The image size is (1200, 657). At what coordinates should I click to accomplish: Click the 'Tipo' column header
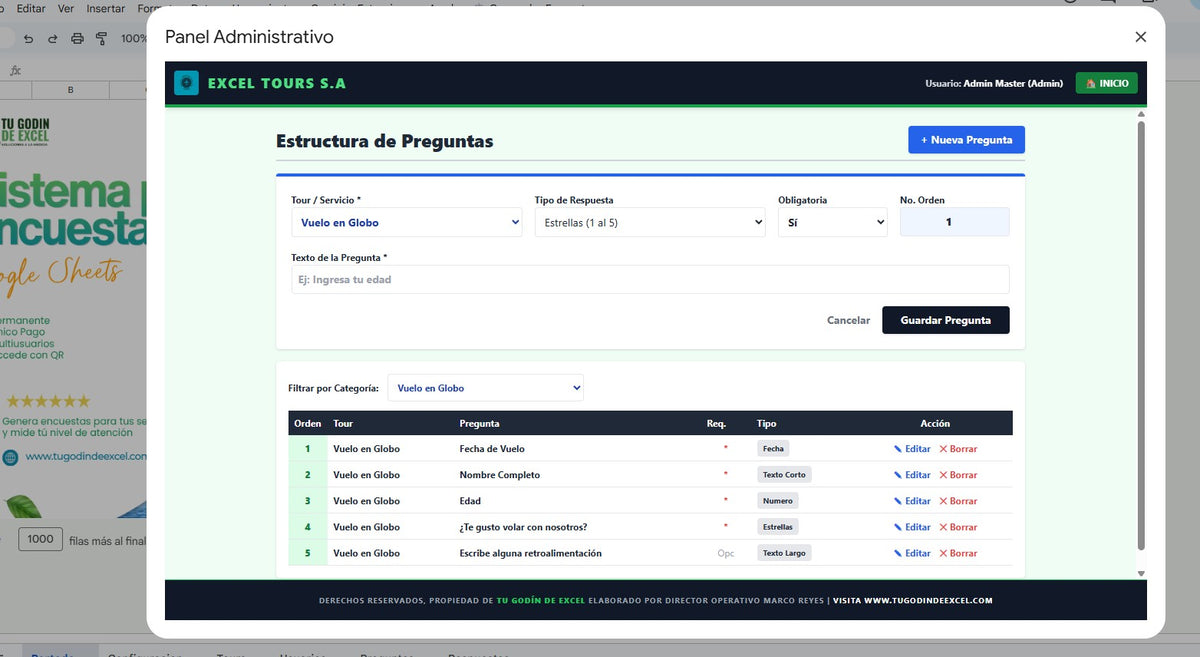pyautogui.click(x=766, y=424)
